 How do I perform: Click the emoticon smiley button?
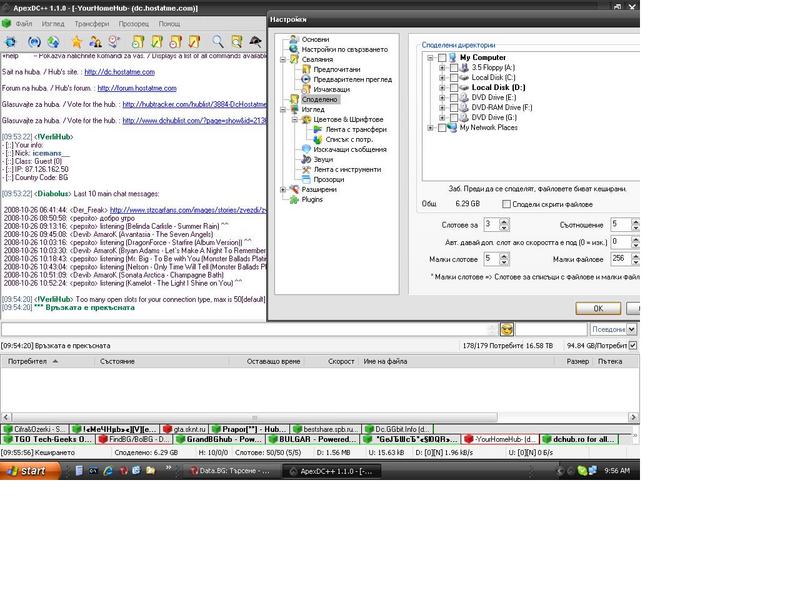[507, 329]
